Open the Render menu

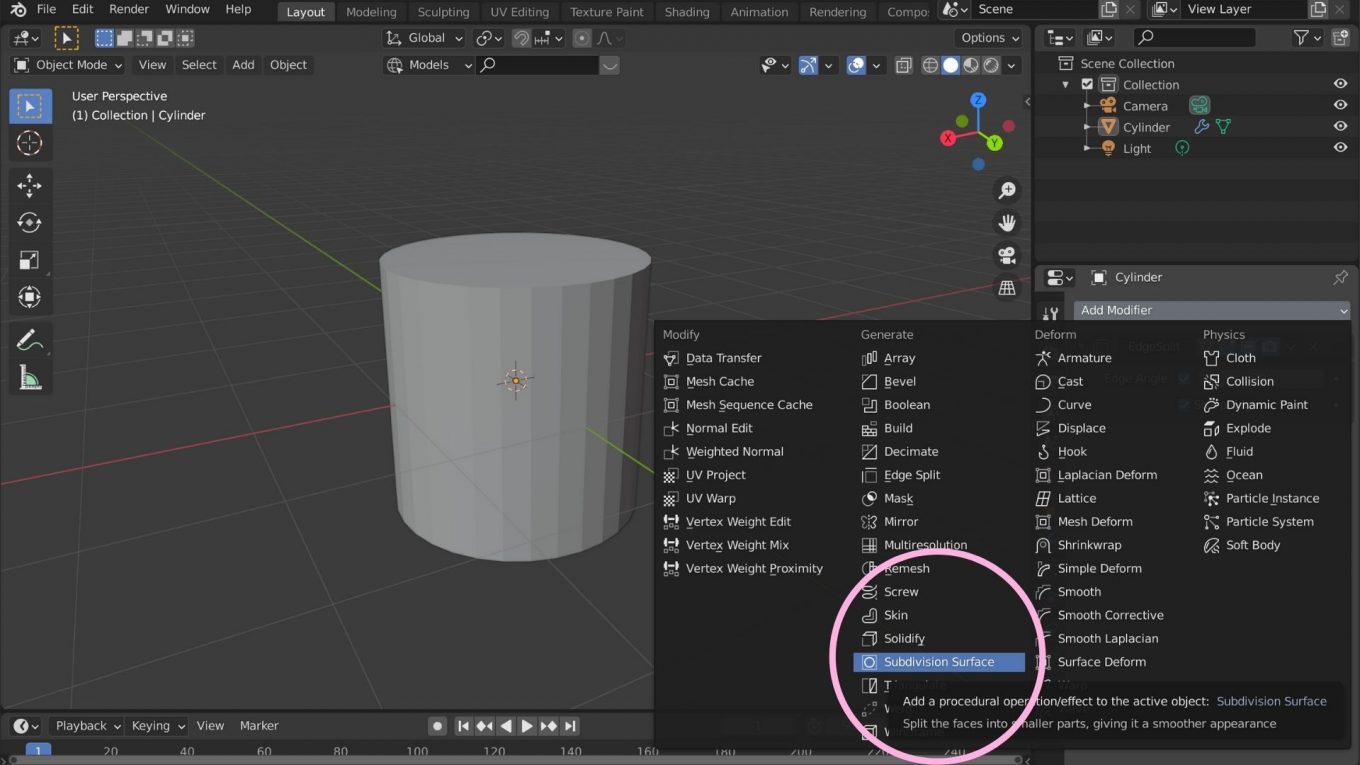128,8
